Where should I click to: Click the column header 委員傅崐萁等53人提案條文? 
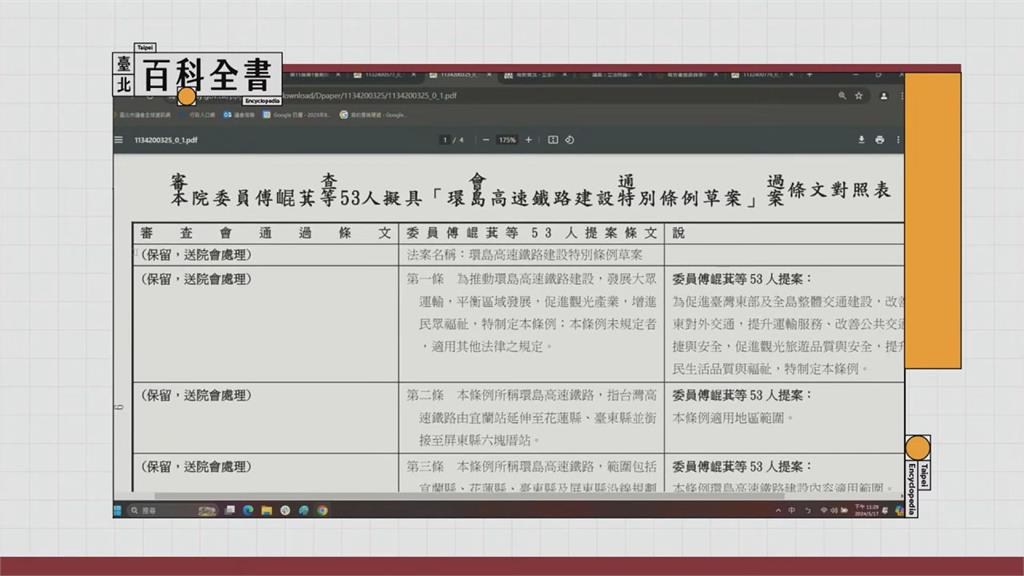point(532,233)
